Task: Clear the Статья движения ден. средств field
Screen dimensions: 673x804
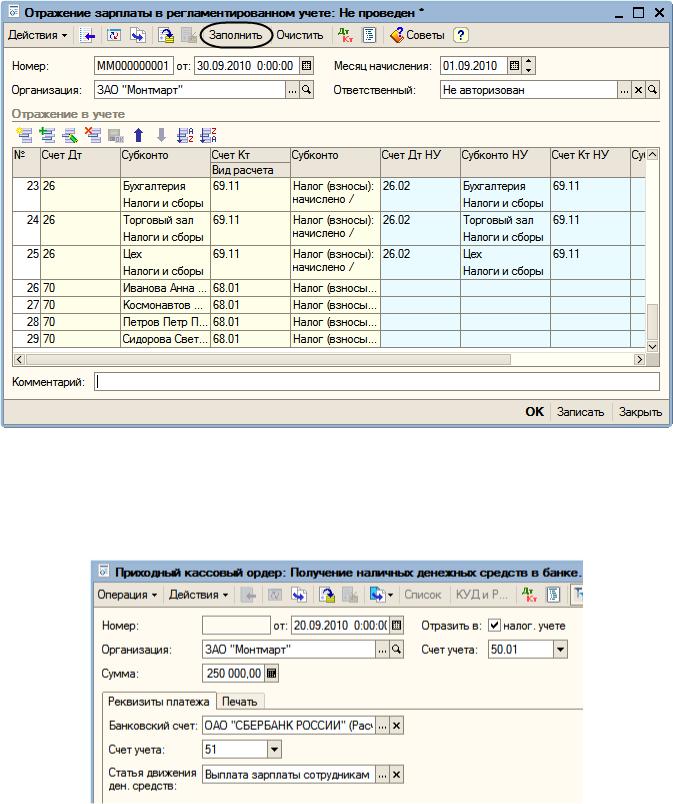Action: [396, 775]
